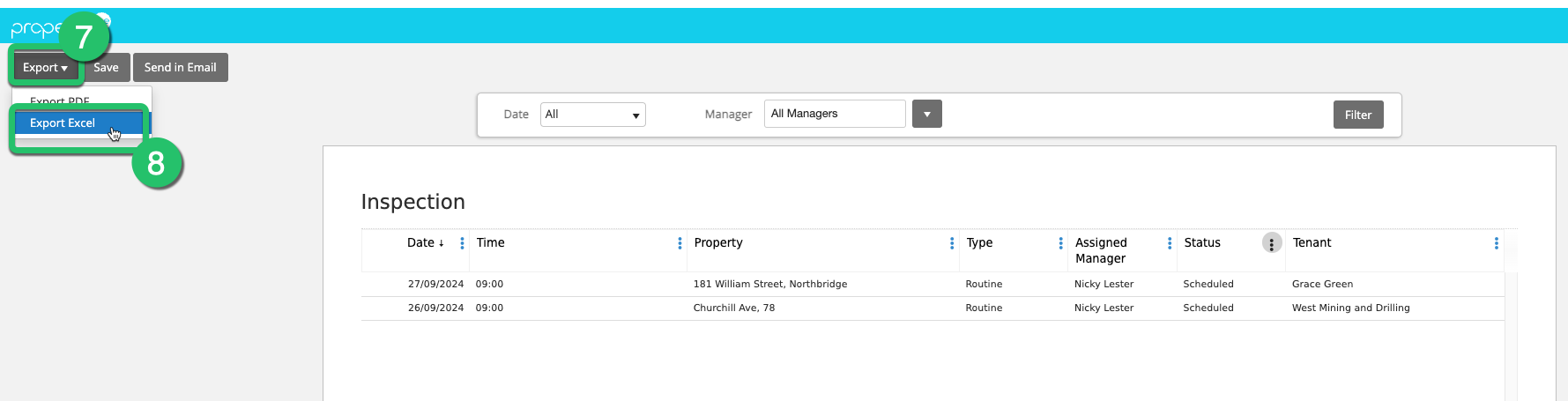1568x401 pixels.
Task: Open Tenant column options menu
Action: (1497, 243)
